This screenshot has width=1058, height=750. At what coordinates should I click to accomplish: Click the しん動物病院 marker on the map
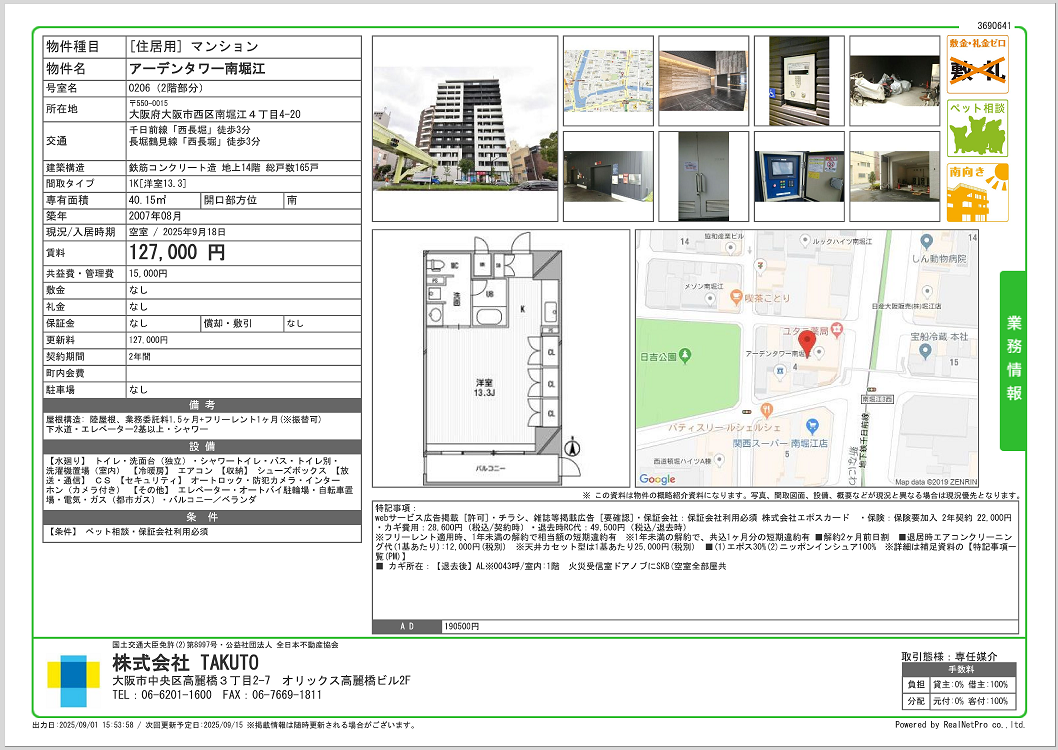click(926, 242)
